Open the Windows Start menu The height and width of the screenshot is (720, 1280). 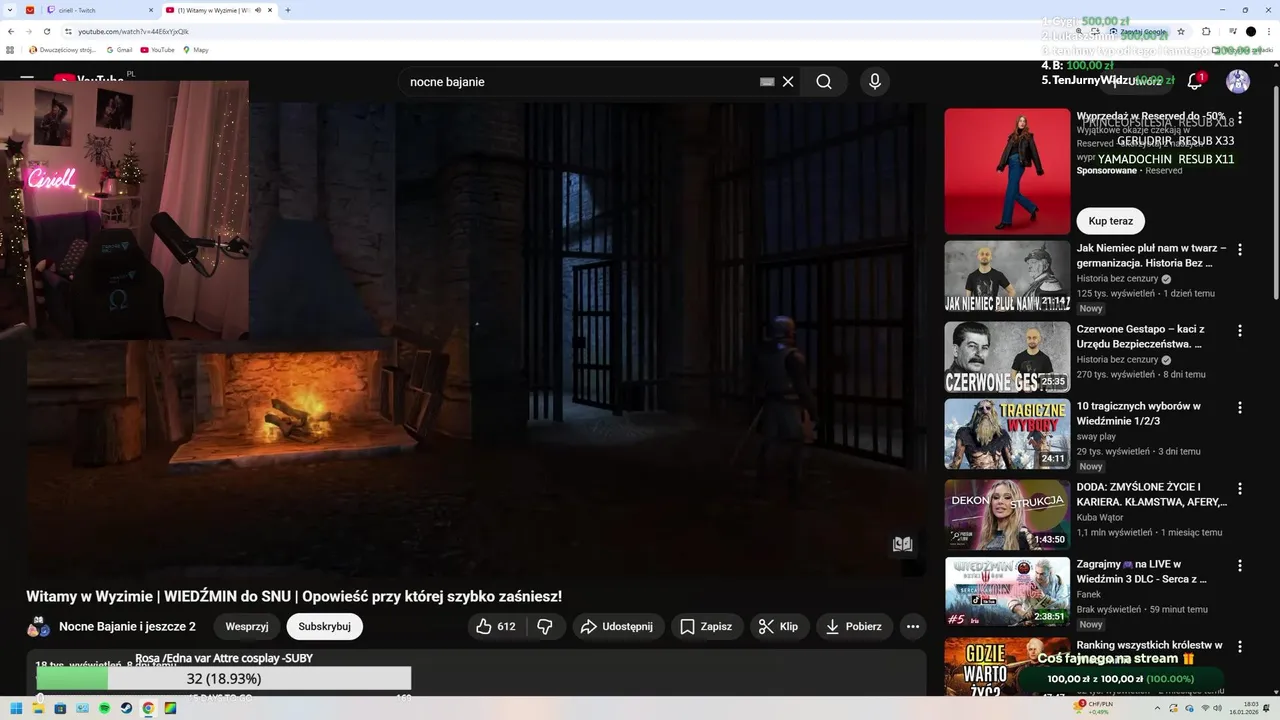tap(16, 708)
